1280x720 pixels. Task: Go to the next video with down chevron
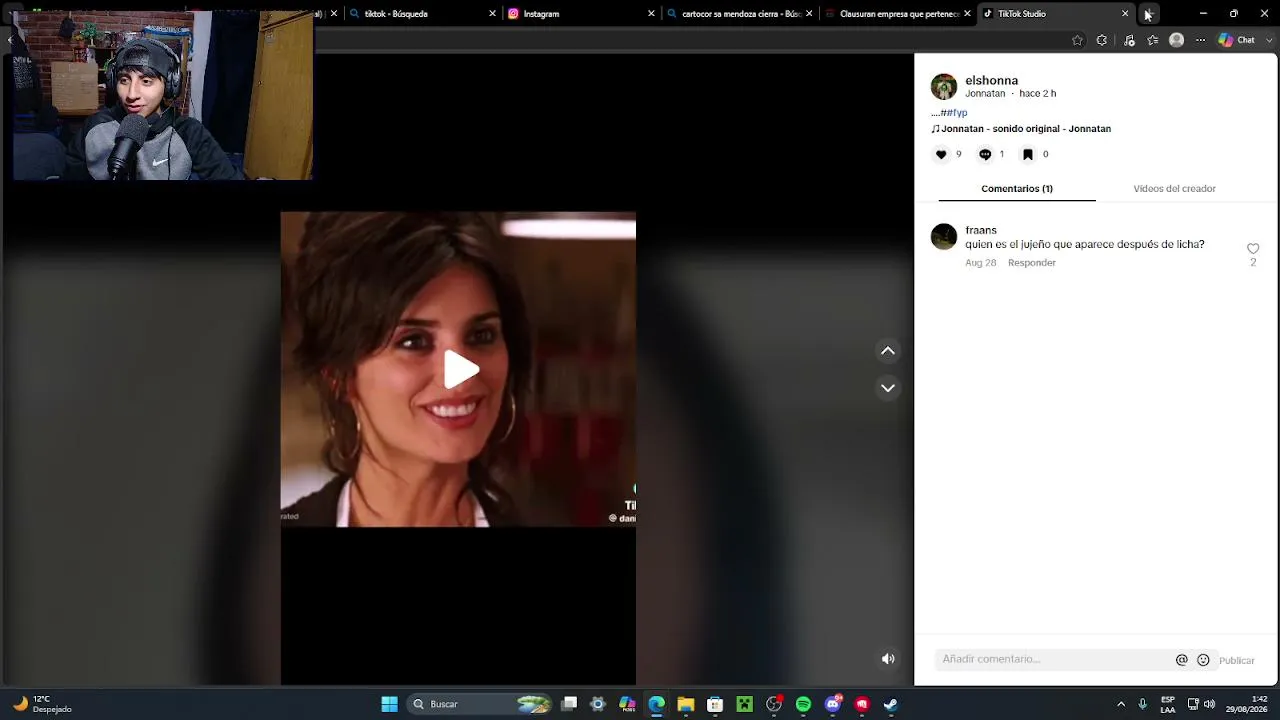887,388
